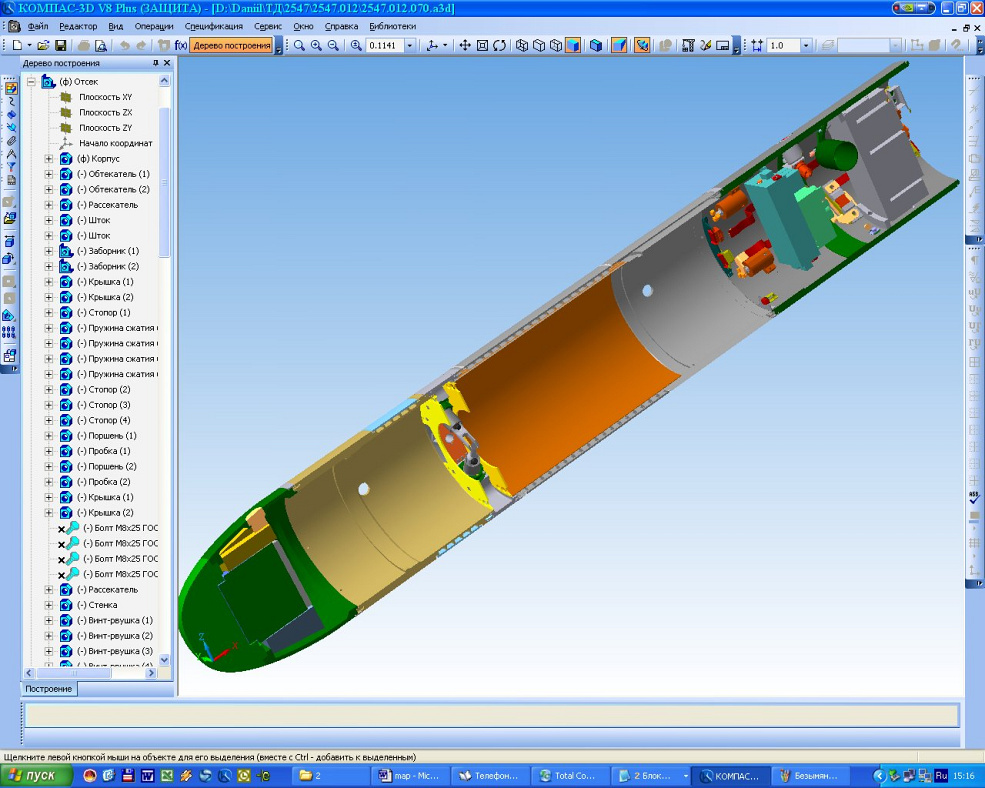Viewport: 985px width, 788px height.
Task: Toggle the Дерево построения button
Action: [x=231, y=46]
